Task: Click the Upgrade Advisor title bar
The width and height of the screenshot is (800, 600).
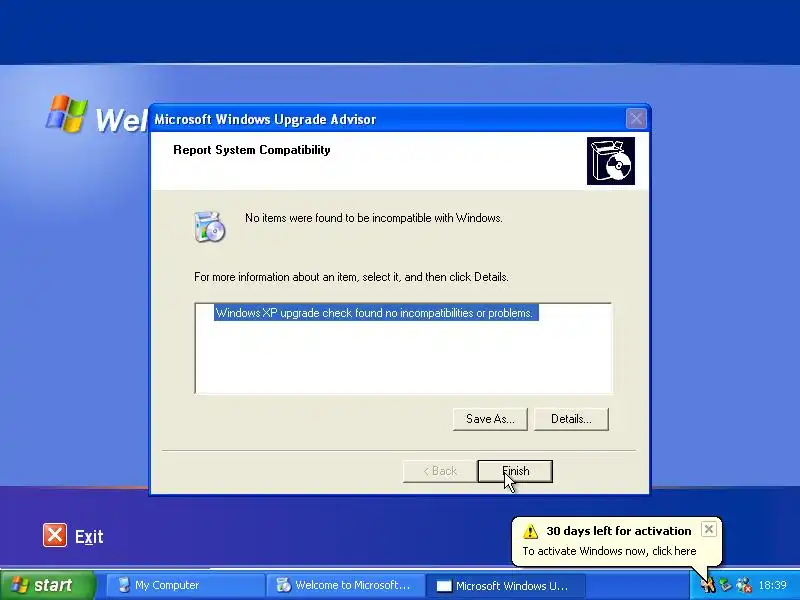Action: [388, 119]
